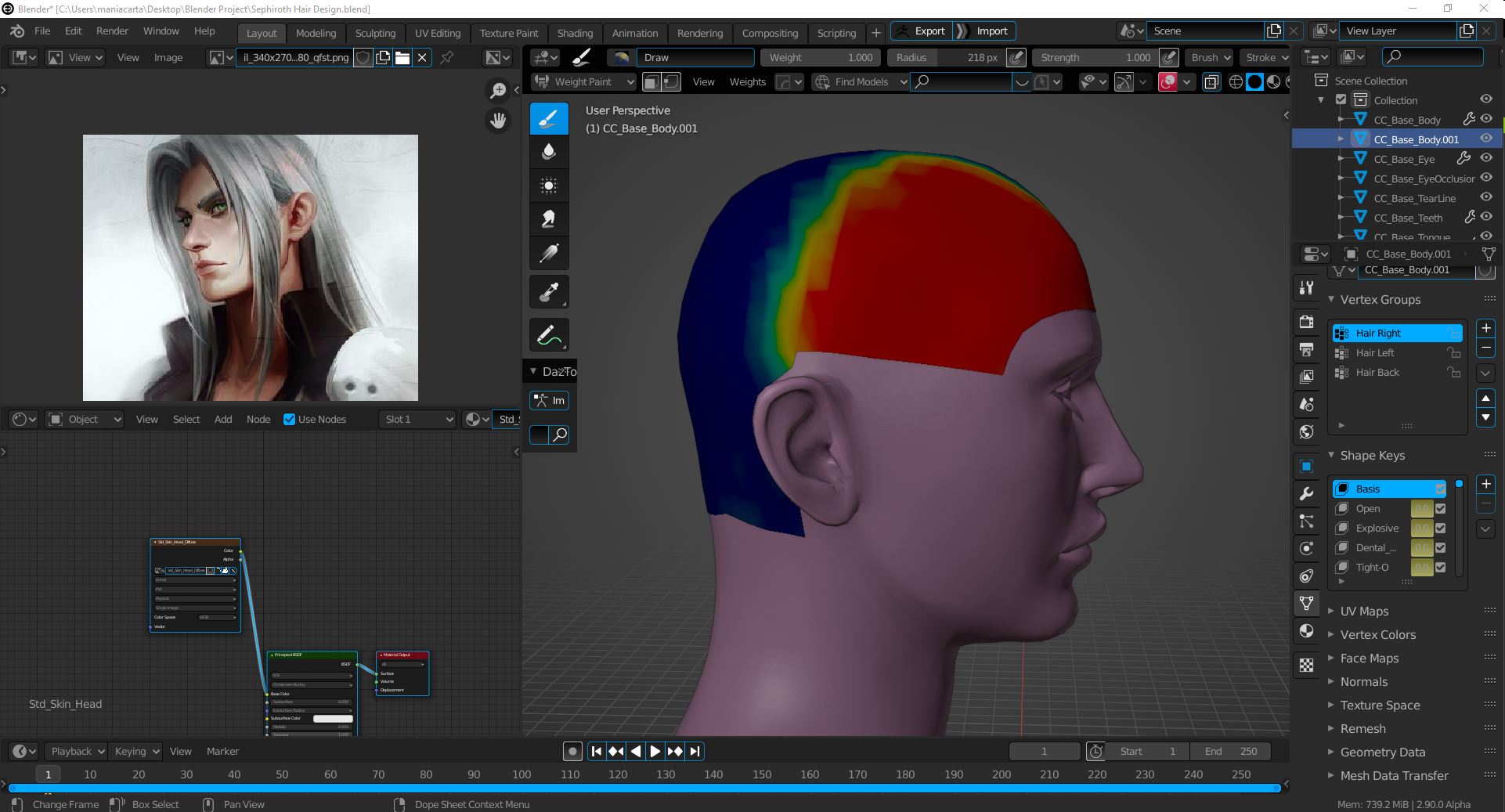Click the Import button
The width and height of the screenshot is (1505, 812).
coord(983,31)
